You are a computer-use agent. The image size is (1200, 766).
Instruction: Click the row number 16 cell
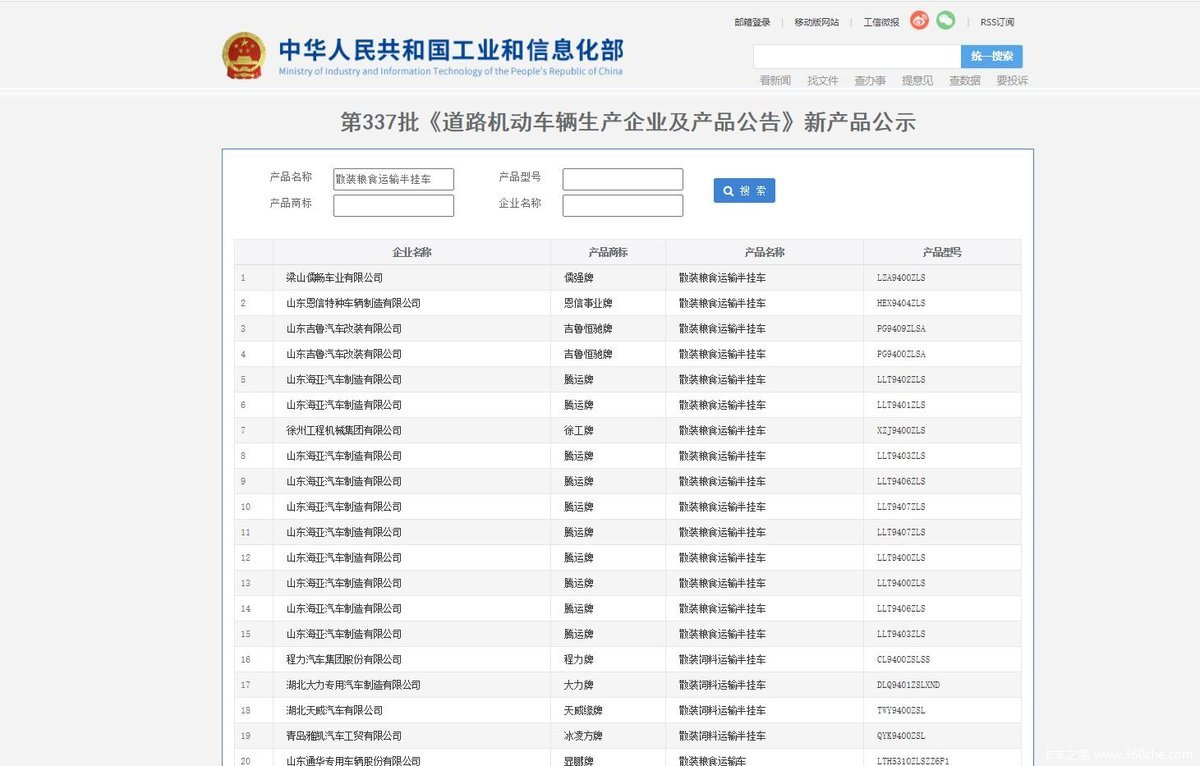tap(254, 660)
